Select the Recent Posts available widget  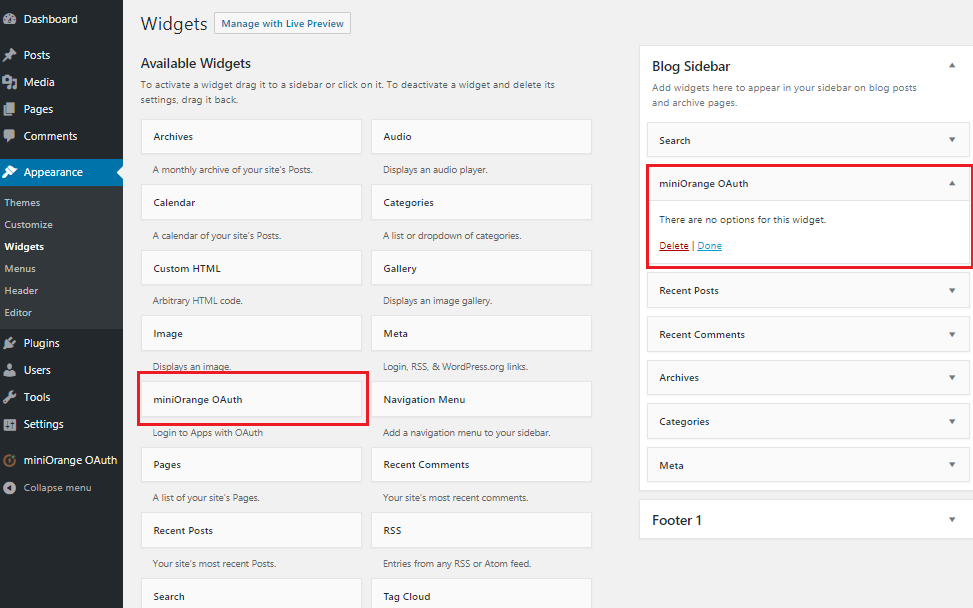pyautogui.click(x=251, y=530)
